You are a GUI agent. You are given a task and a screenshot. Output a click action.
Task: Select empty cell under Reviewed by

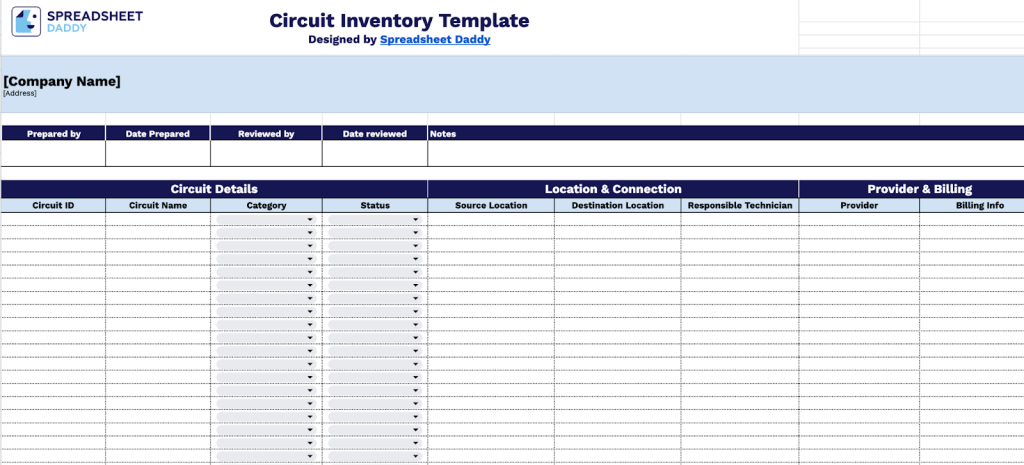click(x=266, y=153)
